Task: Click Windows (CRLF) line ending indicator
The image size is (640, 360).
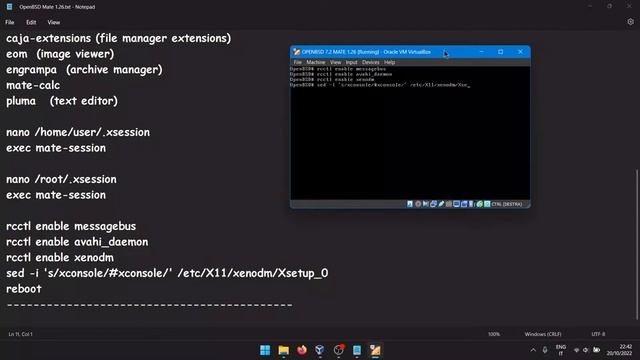Action: (543, 334)
